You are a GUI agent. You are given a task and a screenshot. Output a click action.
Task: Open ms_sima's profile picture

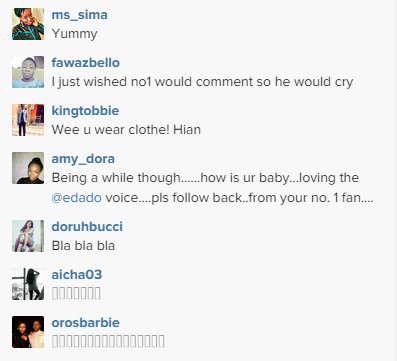pyautogui.click(x=28, y=24)
